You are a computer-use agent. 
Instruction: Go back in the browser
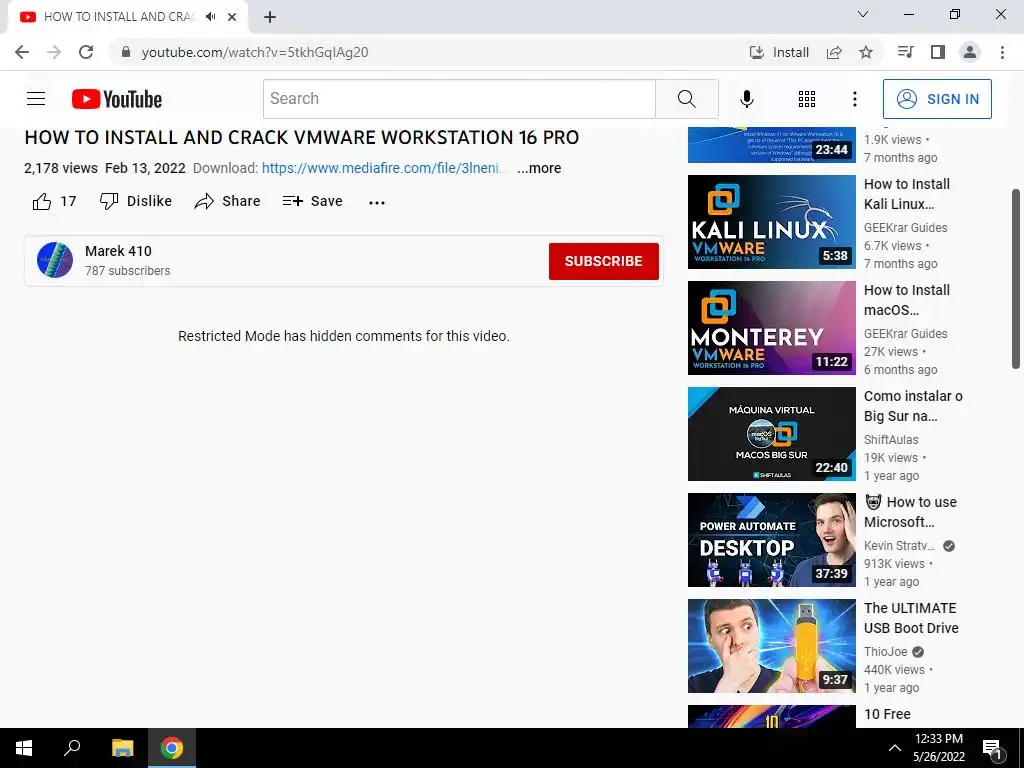tap(22, 52)
